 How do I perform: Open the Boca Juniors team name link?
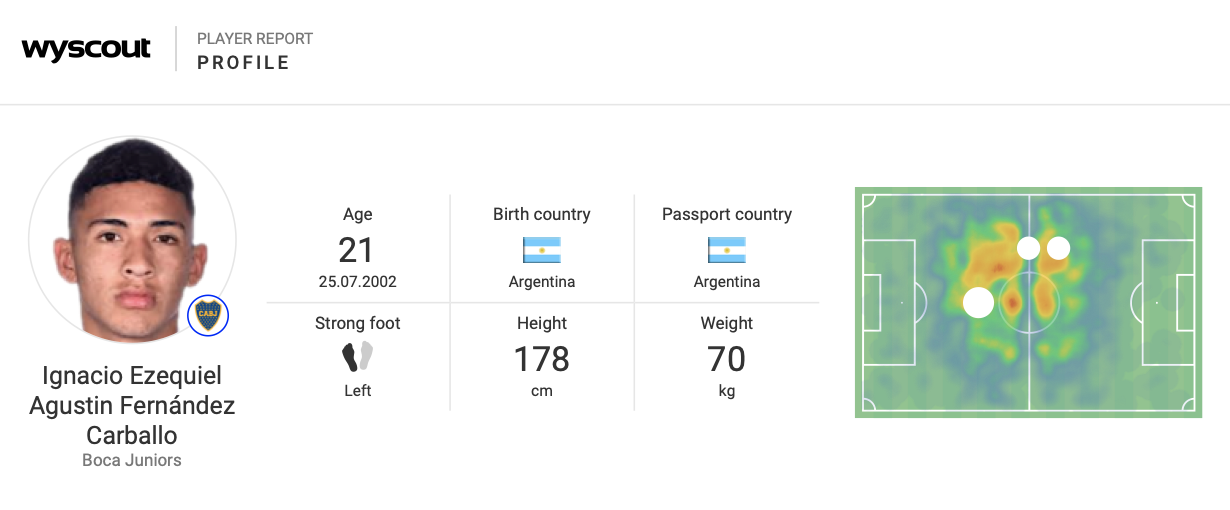pos(132,461)
